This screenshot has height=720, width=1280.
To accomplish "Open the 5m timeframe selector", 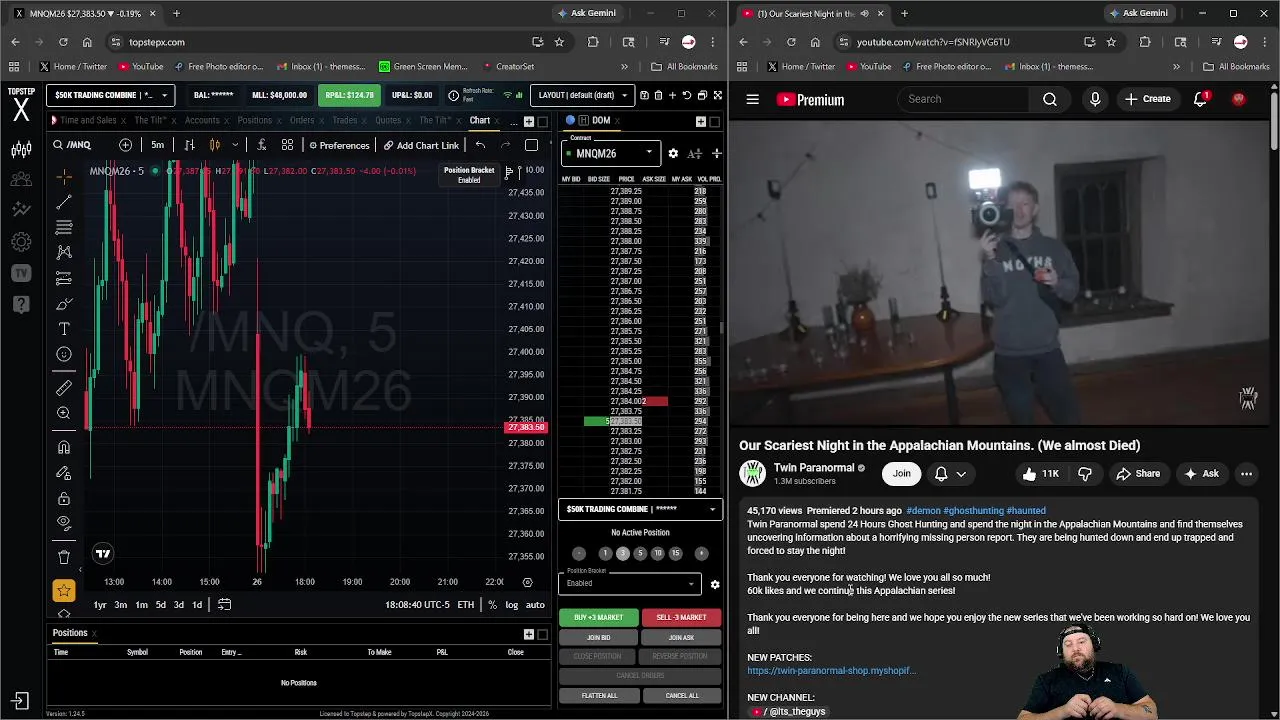I will 157,145.
